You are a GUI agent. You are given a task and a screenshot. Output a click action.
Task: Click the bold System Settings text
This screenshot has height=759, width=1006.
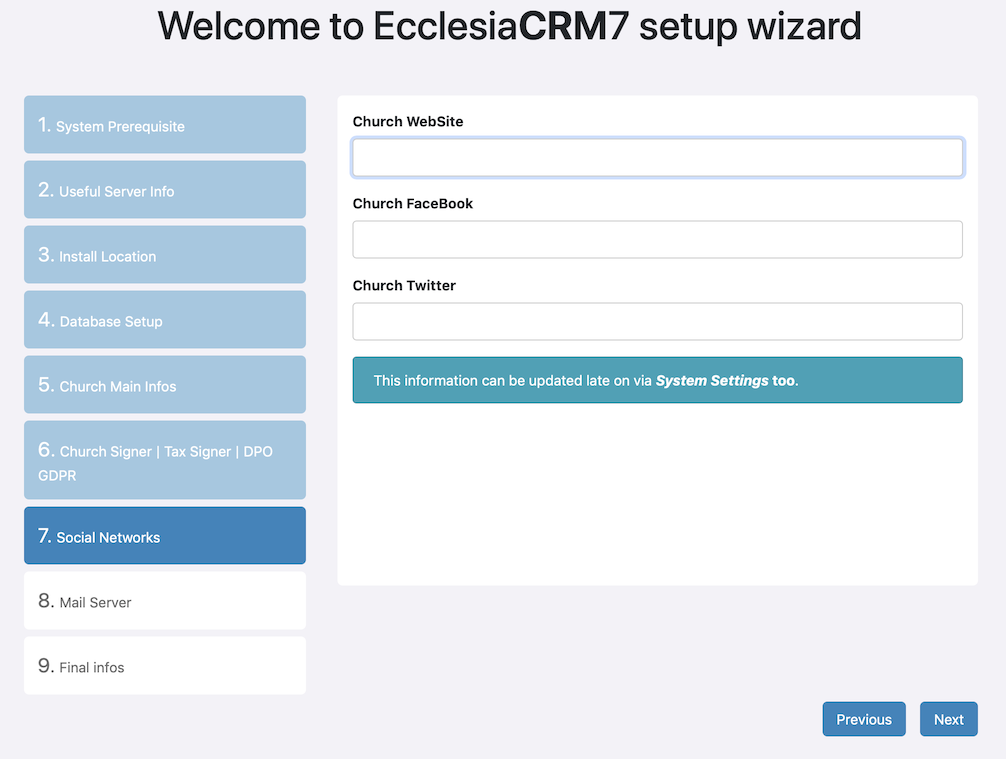[x=712, y=380]
